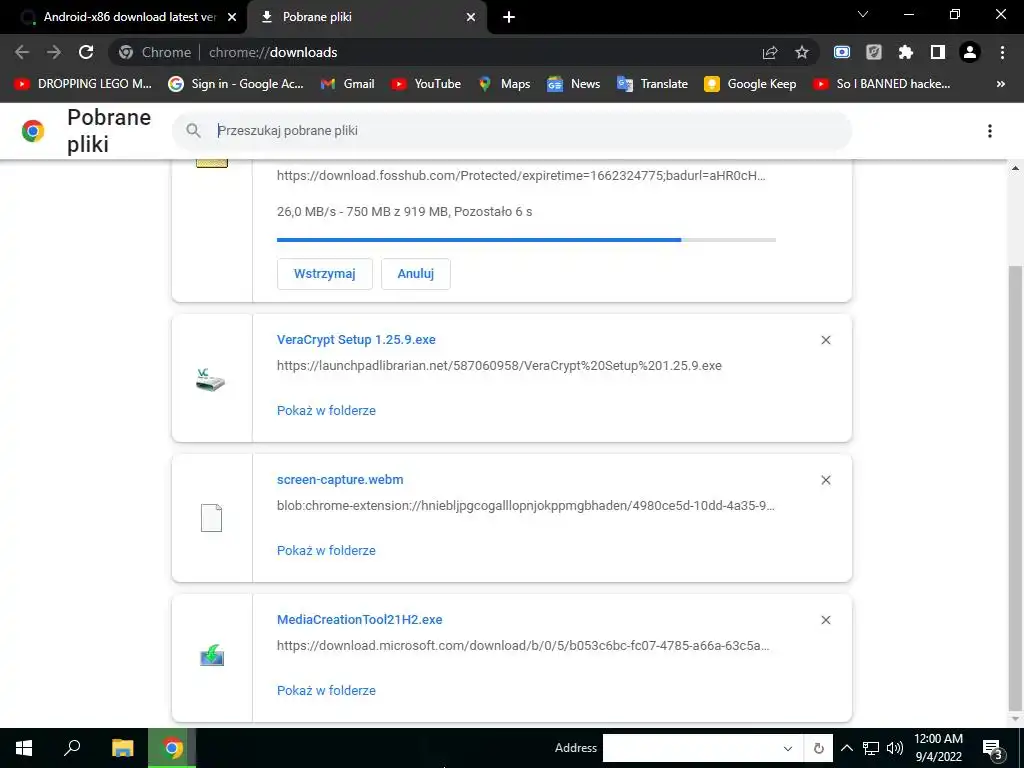
Task: Open the screen recorder extension icon
Action: coord(842,52)
